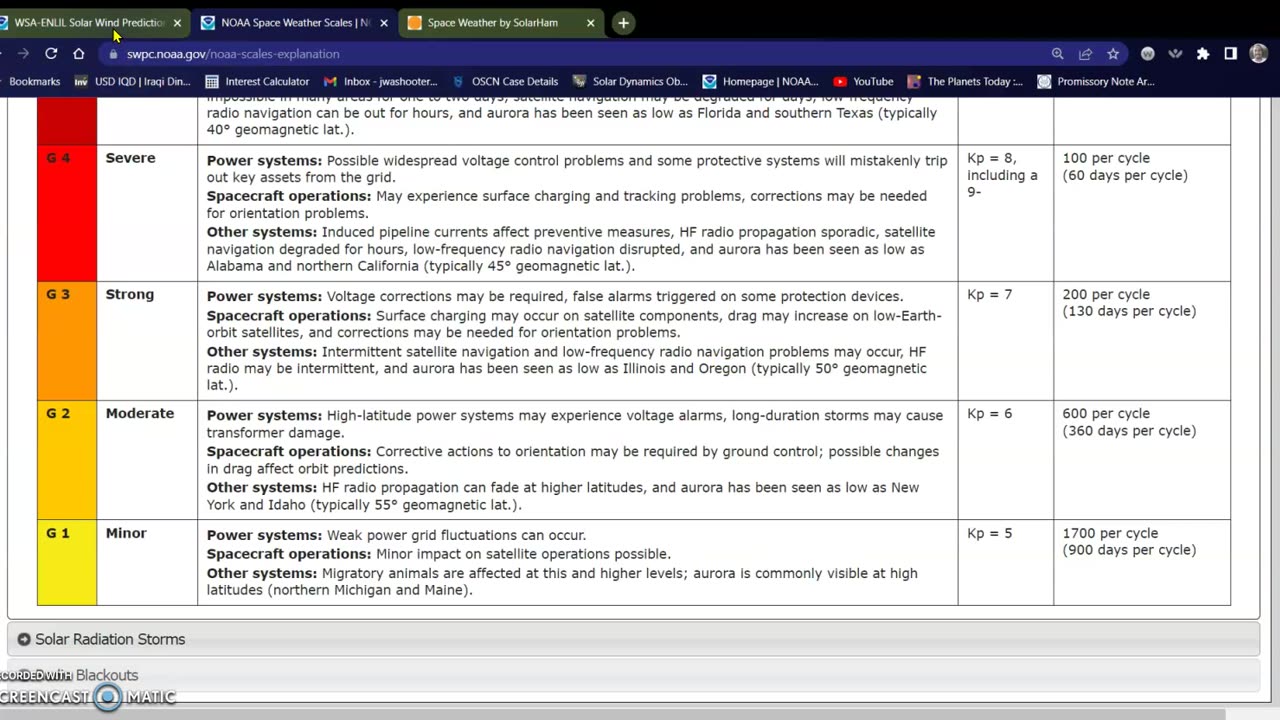Click the 'Moderate' descriptor text

140,413
